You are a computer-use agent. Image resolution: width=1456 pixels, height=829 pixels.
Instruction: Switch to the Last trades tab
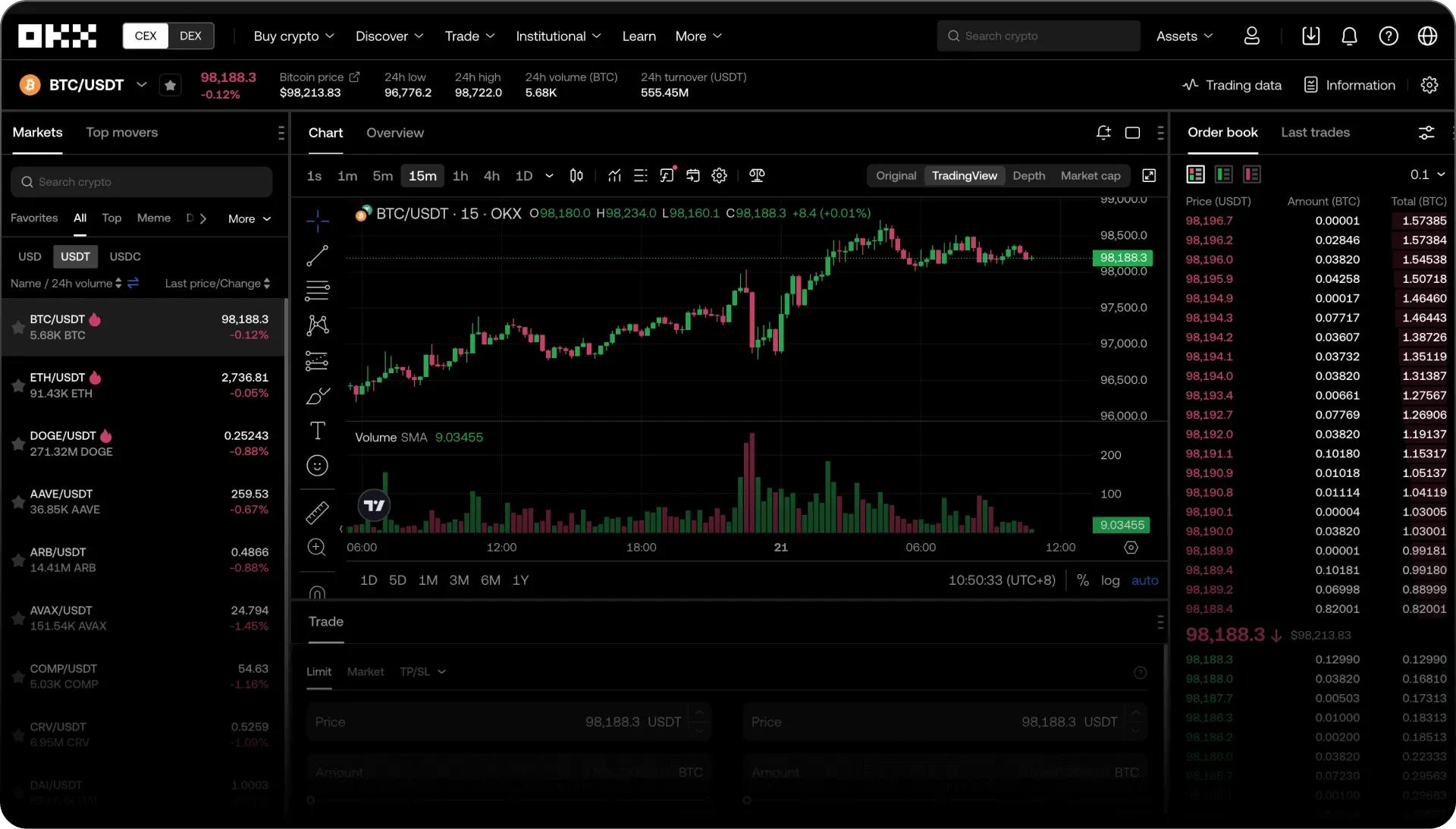(x=1316, y=133)
